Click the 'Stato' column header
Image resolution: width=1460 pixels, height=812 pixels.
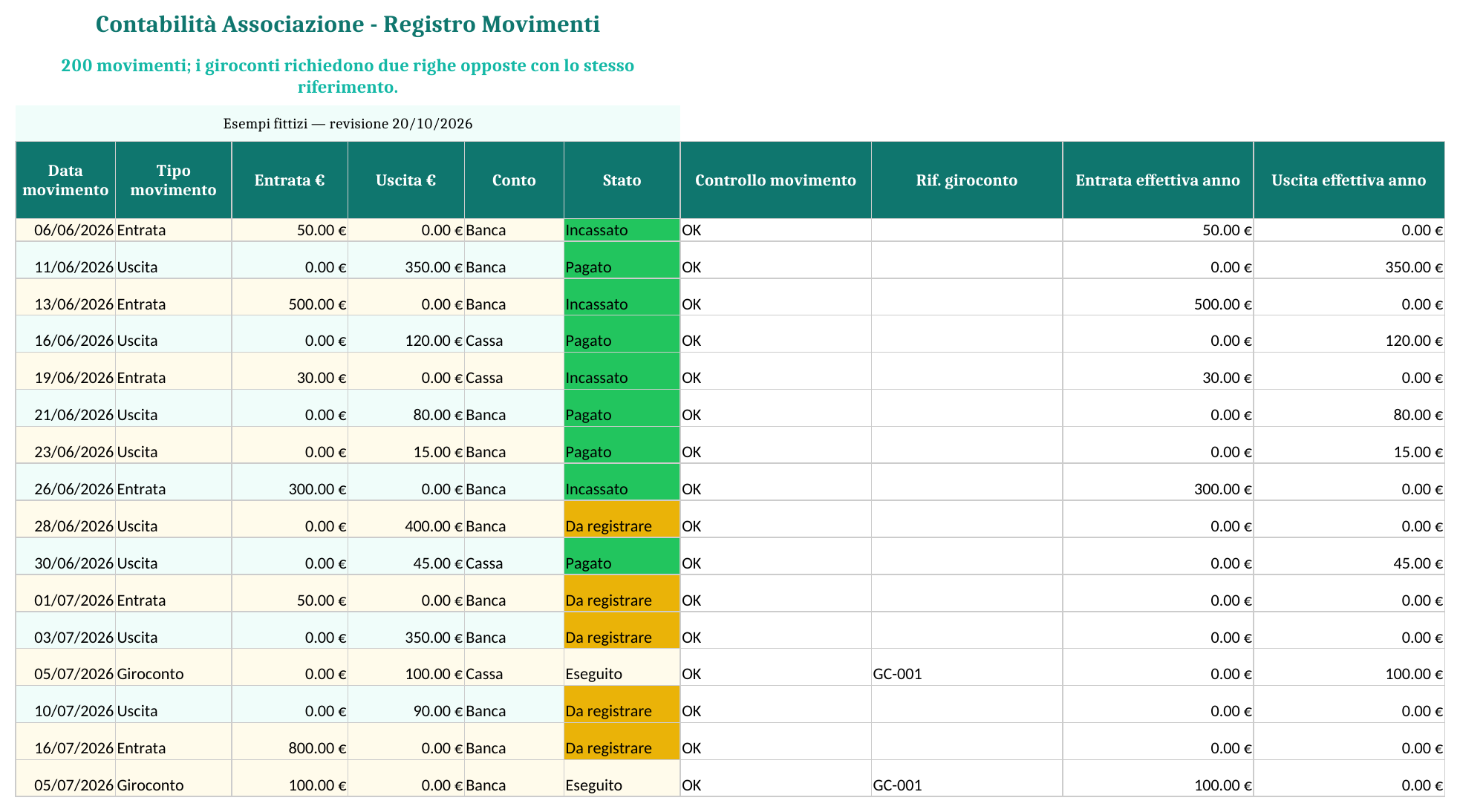(622, 180)
